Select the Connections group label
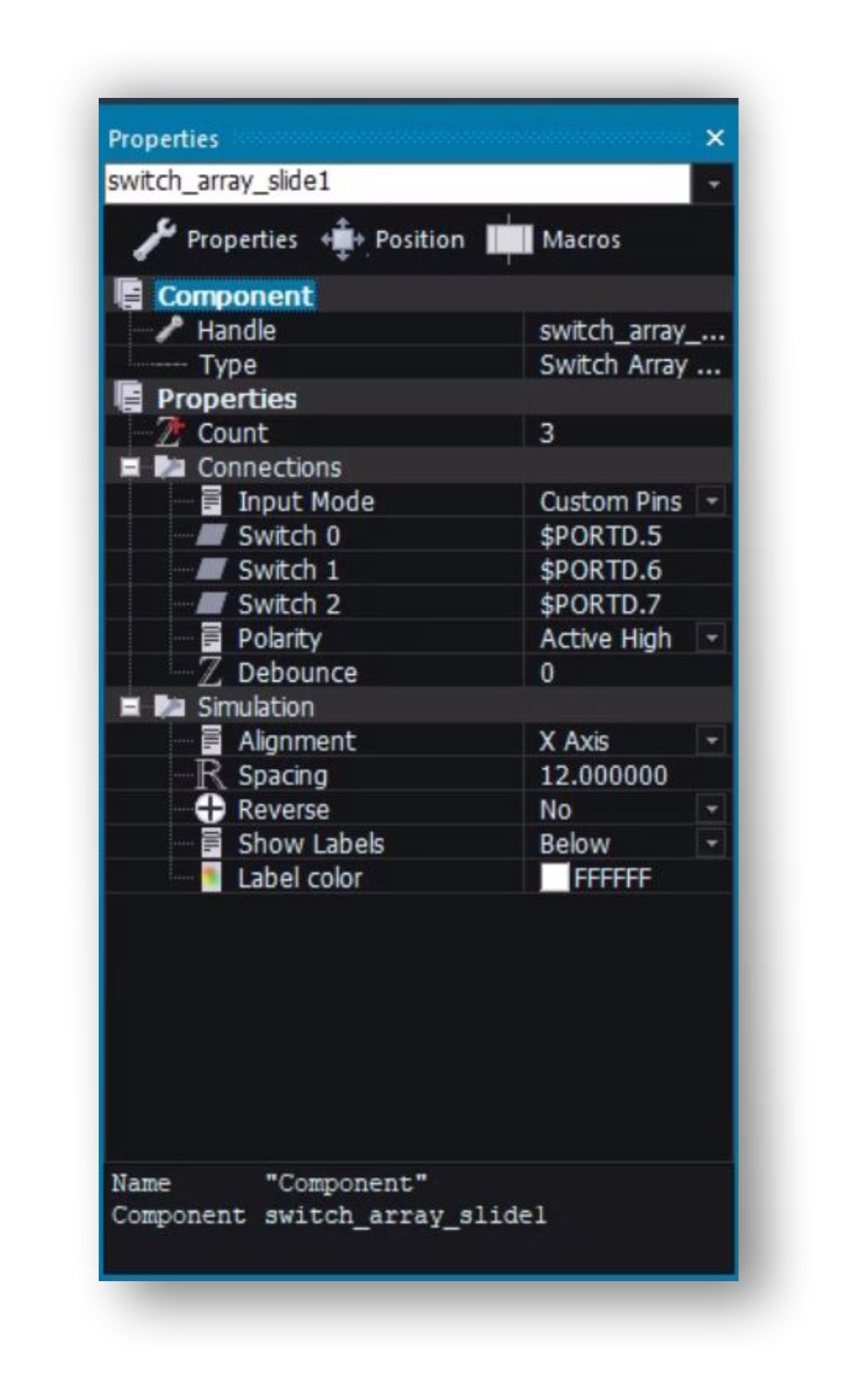The height and width of the screenshot is (1400, 865). pyautogui.click(x=270, y=467)
